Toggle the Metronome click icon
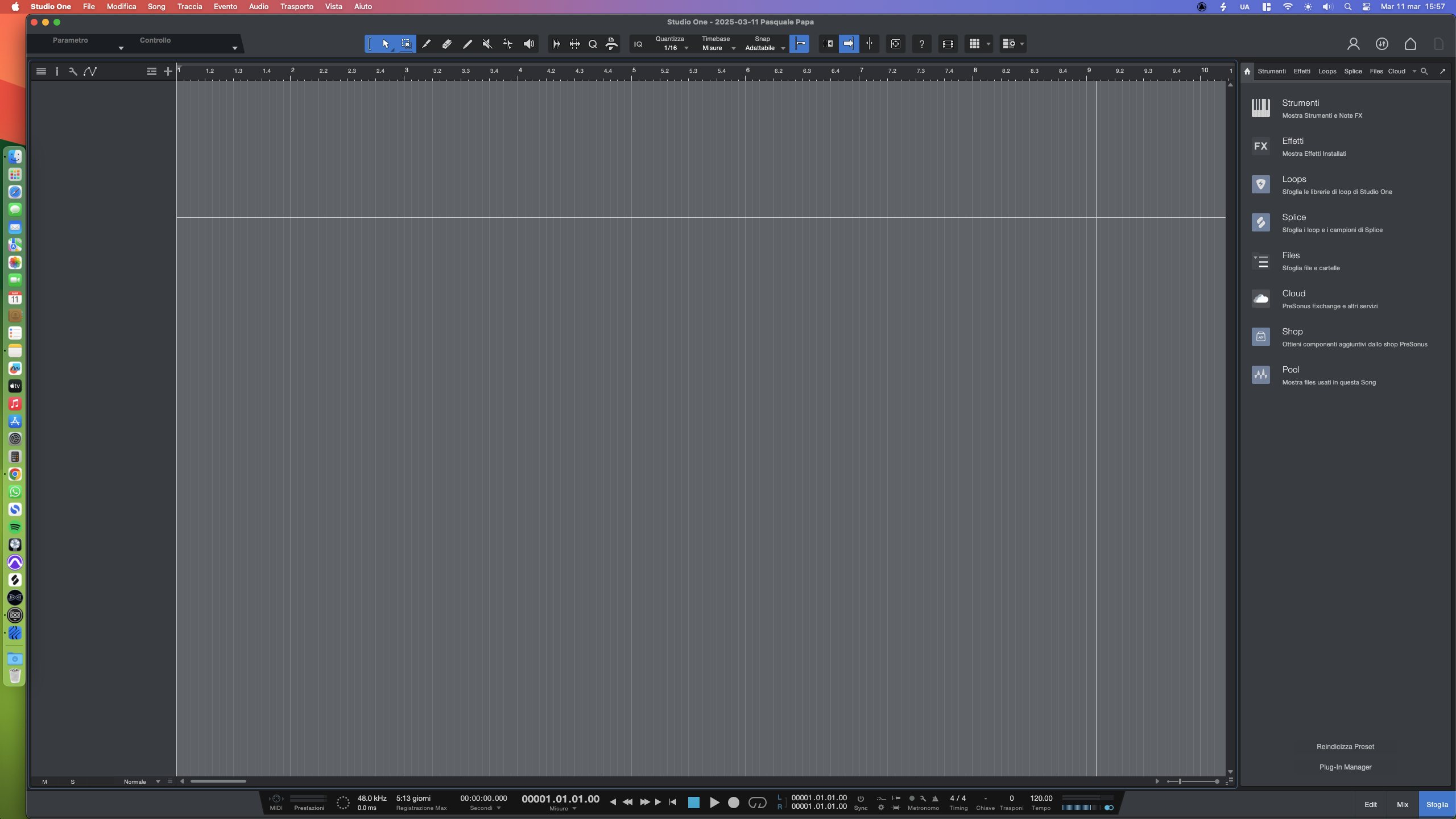Screen dimensions: 1456x819 point(935,799)
